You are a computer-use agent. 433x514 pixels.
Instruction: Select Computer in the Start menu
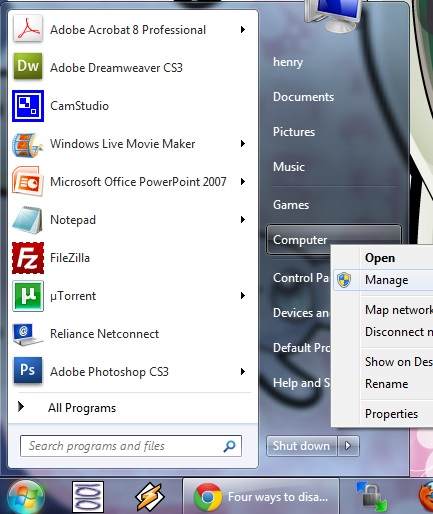(333, 240)
